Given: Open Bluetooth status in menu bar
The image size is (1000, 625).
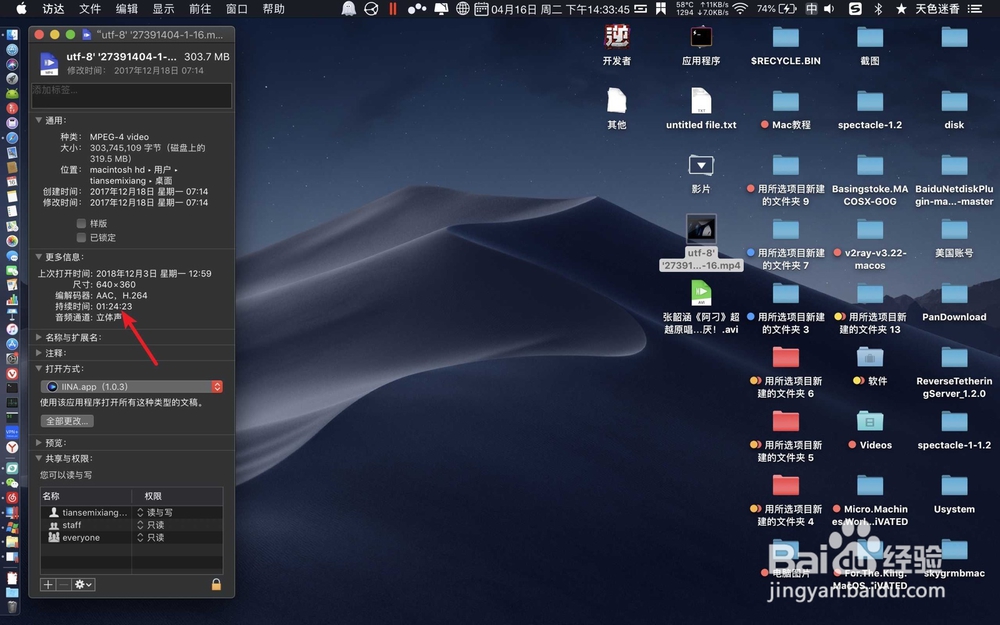Looking at the screenshot, I should point(878,8).
